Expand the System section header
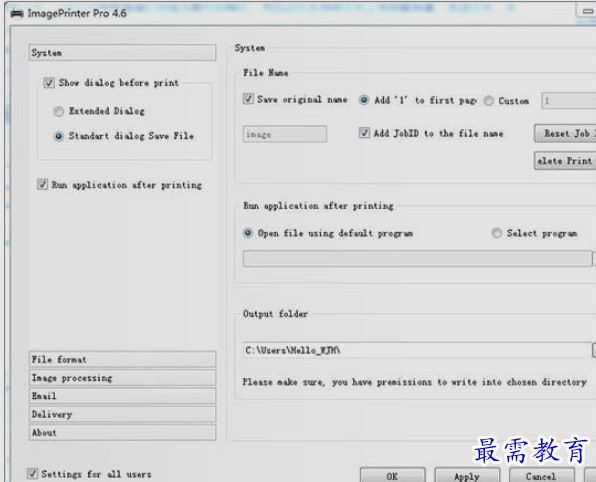Image resolution: width=596 pixels, height=482 pixels. coord(122,52)
